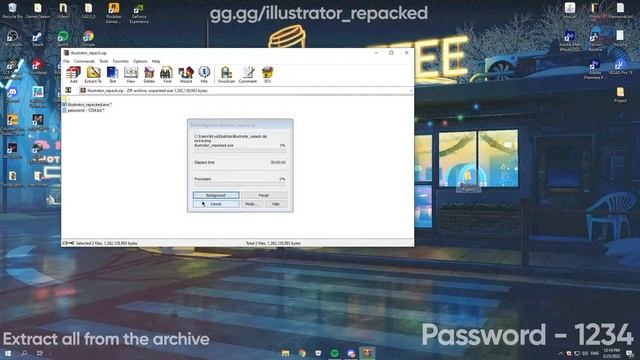Click the up-one-level icon beside the address bar
The width and height of the screenshot is (640, 360).
click(68, 90)
